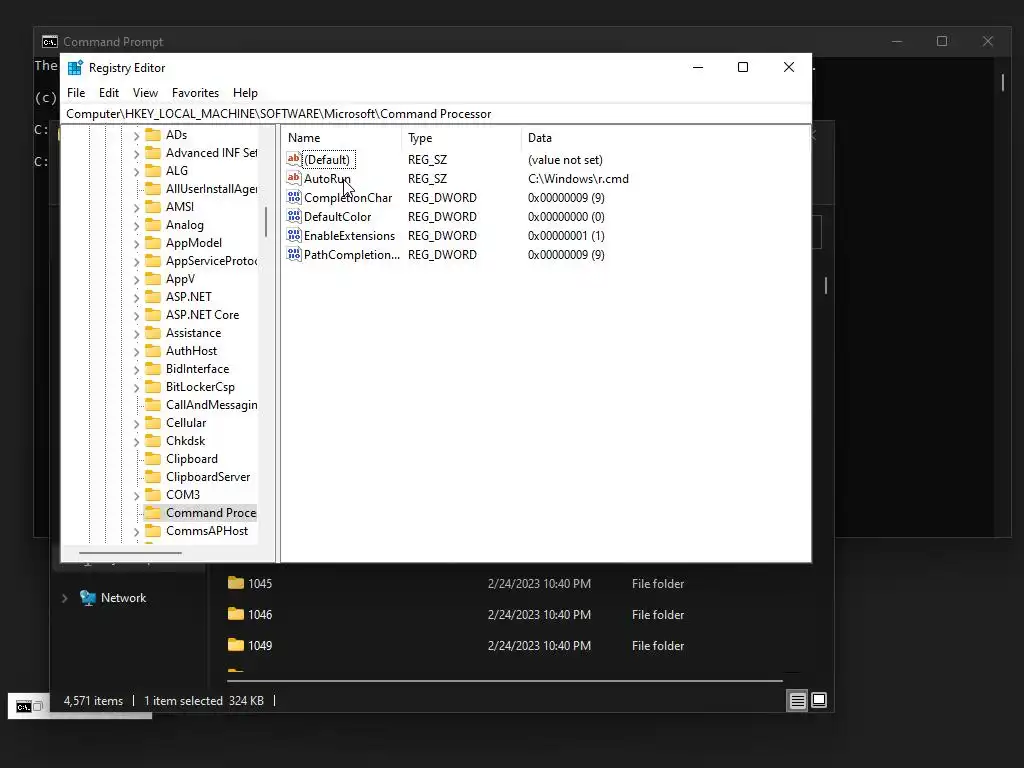Expand the BidInterface registry key

[136, 370]
